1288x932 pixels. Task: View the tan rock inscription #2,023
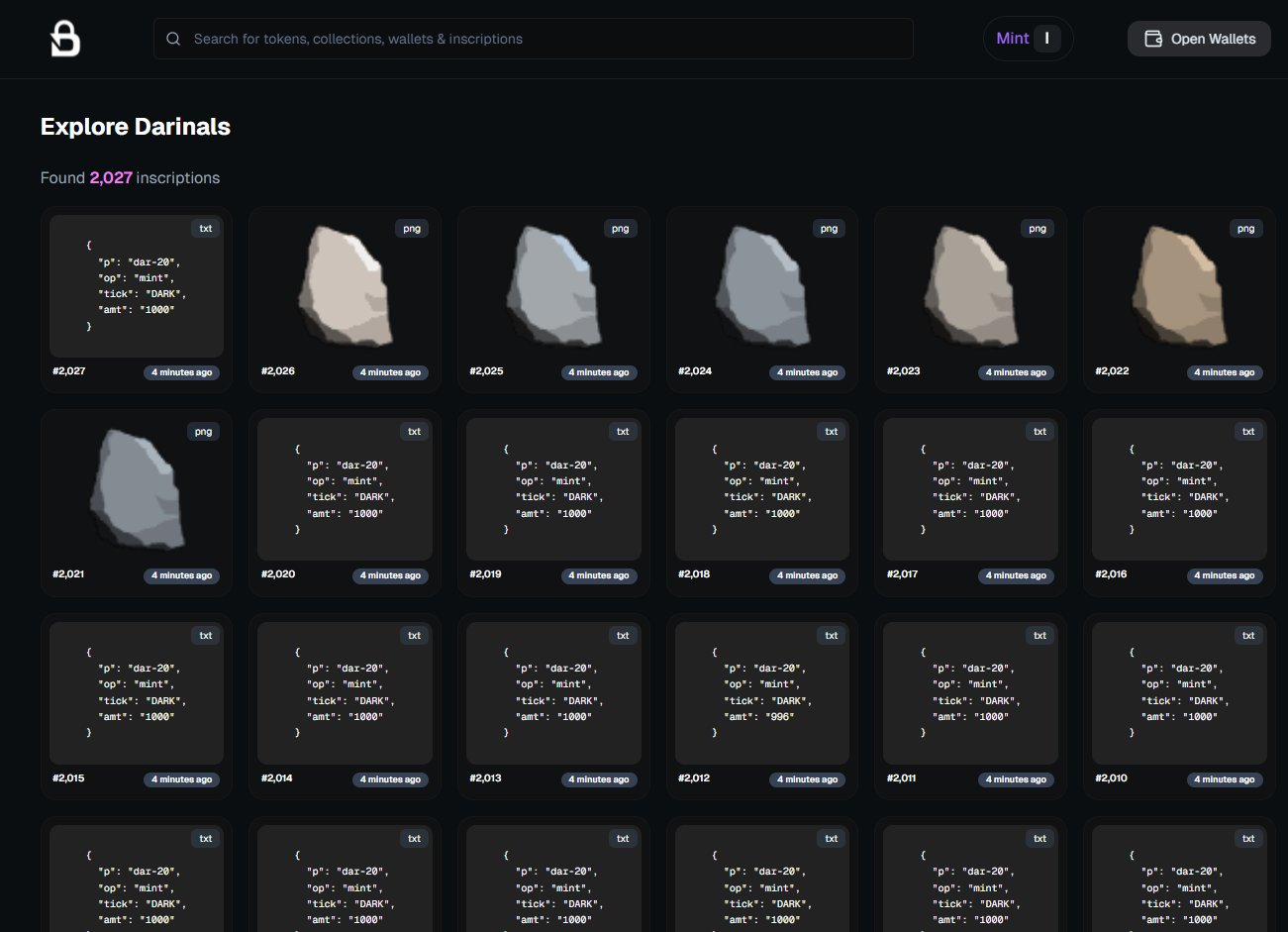click(x=968, y=285)
